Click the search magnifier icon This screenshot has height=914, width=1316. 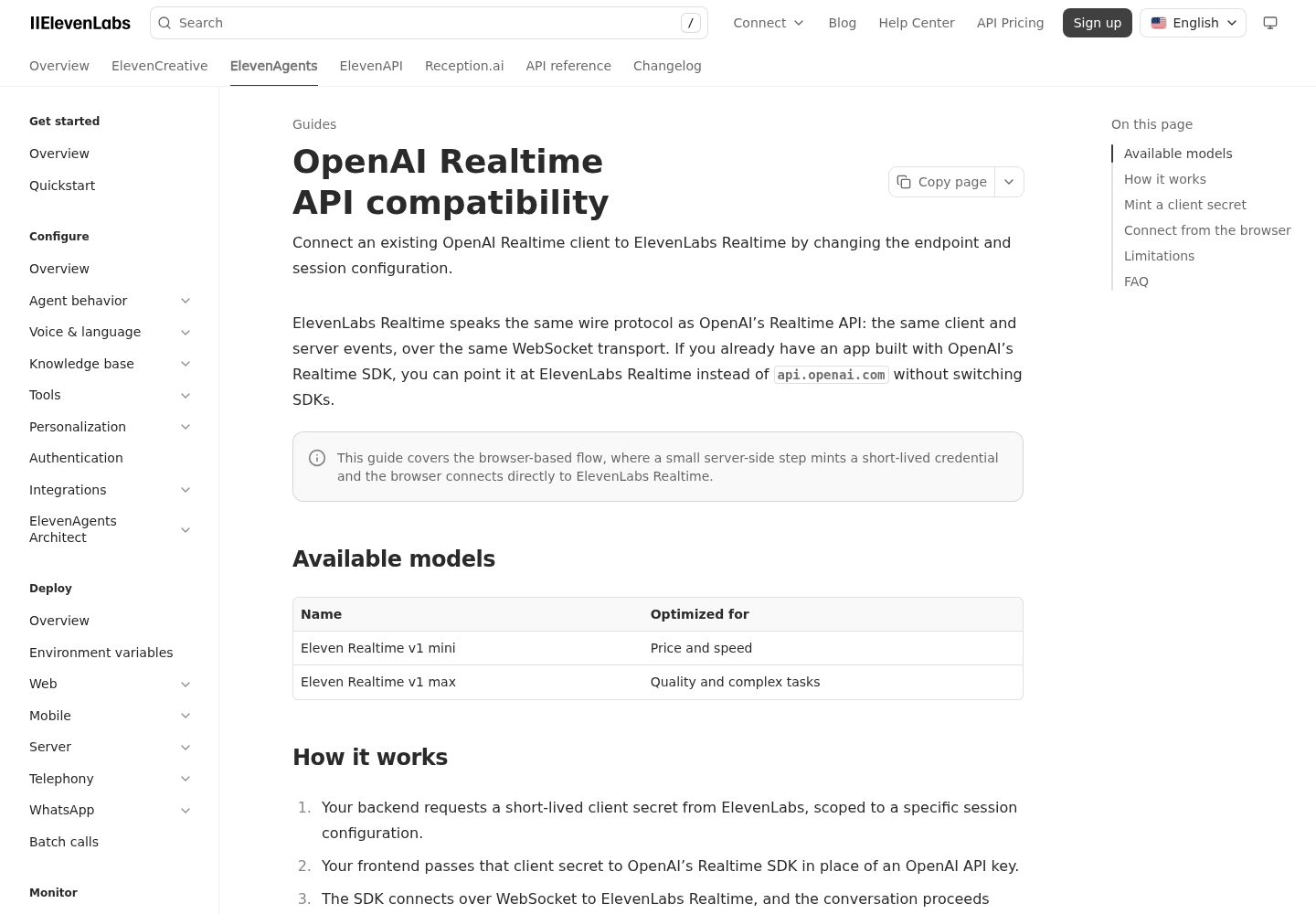164,23
